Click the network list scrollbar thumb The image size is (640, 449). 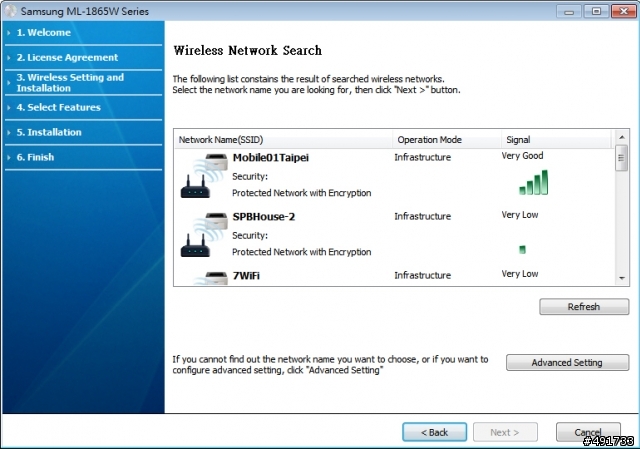621,158
